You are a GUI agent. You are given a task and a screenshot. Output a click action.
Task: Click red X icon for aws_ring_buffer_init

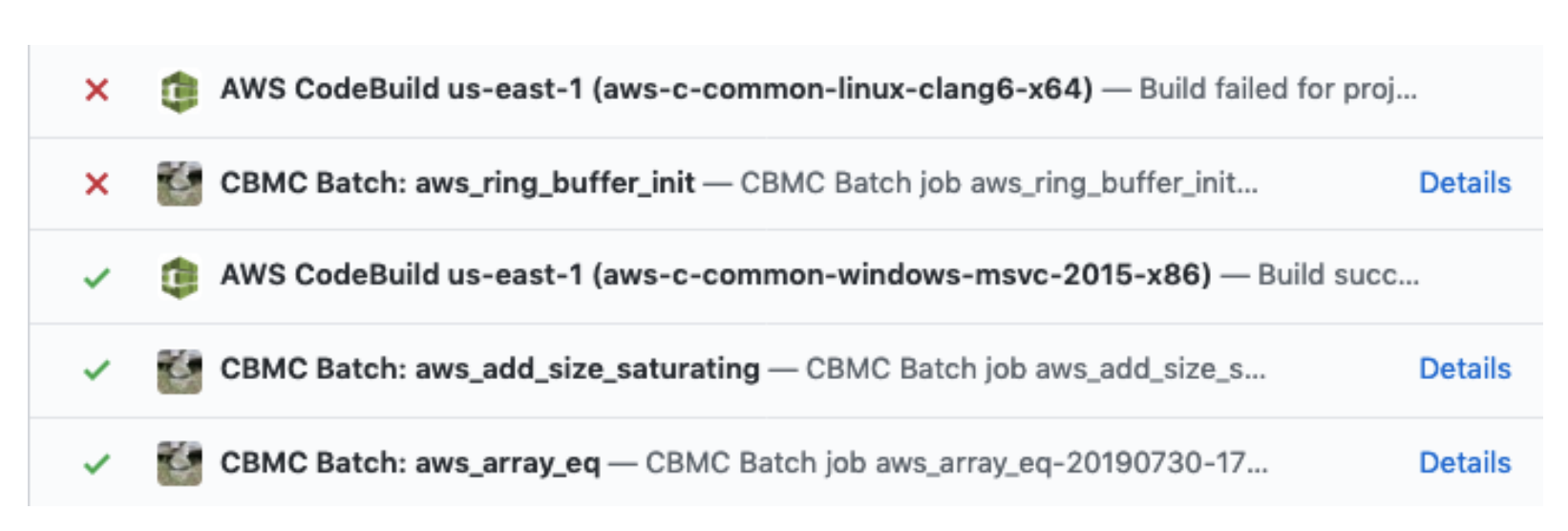[96, 183]
